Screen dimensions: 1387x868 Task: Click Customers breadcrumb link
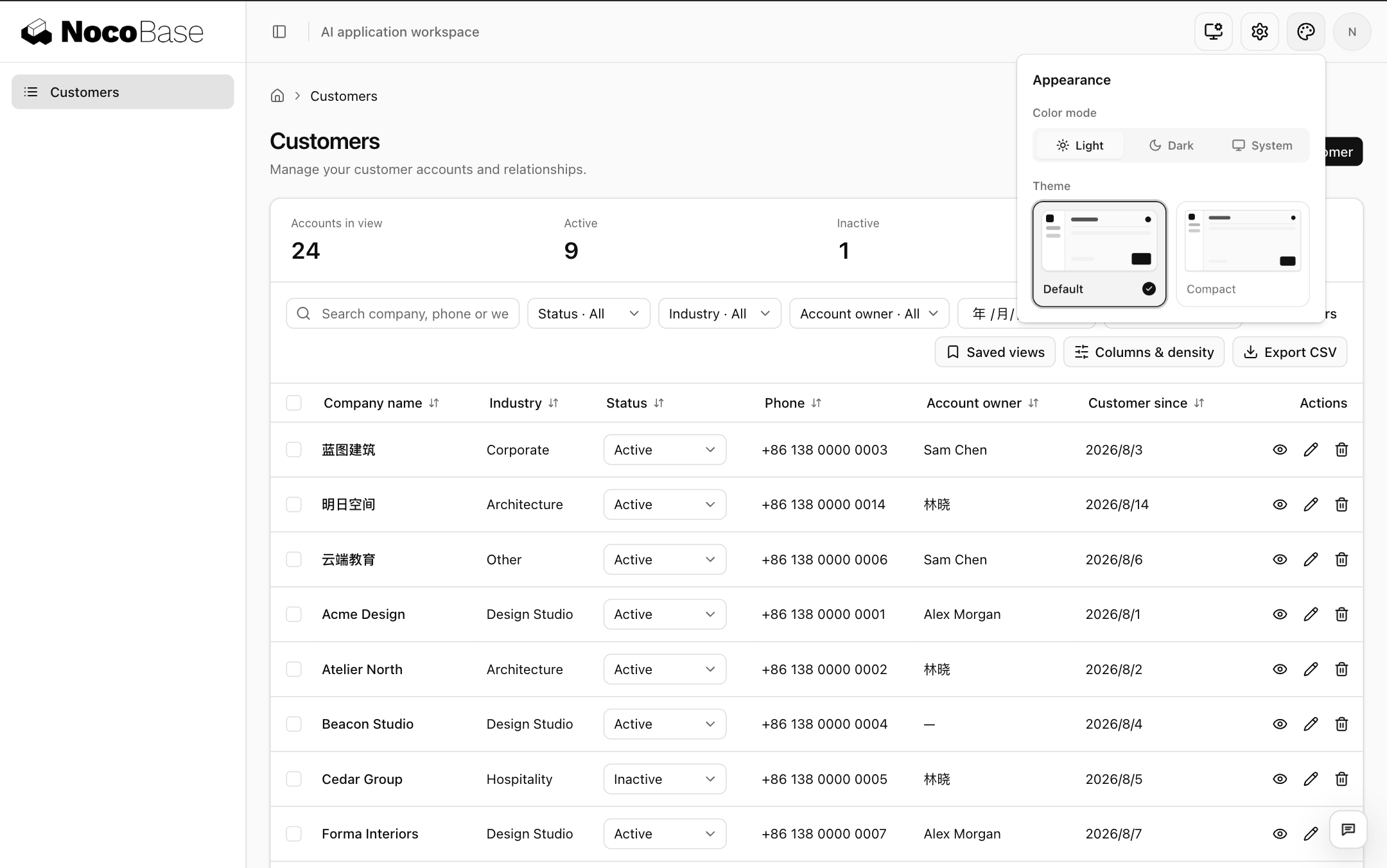click(344, 96)
